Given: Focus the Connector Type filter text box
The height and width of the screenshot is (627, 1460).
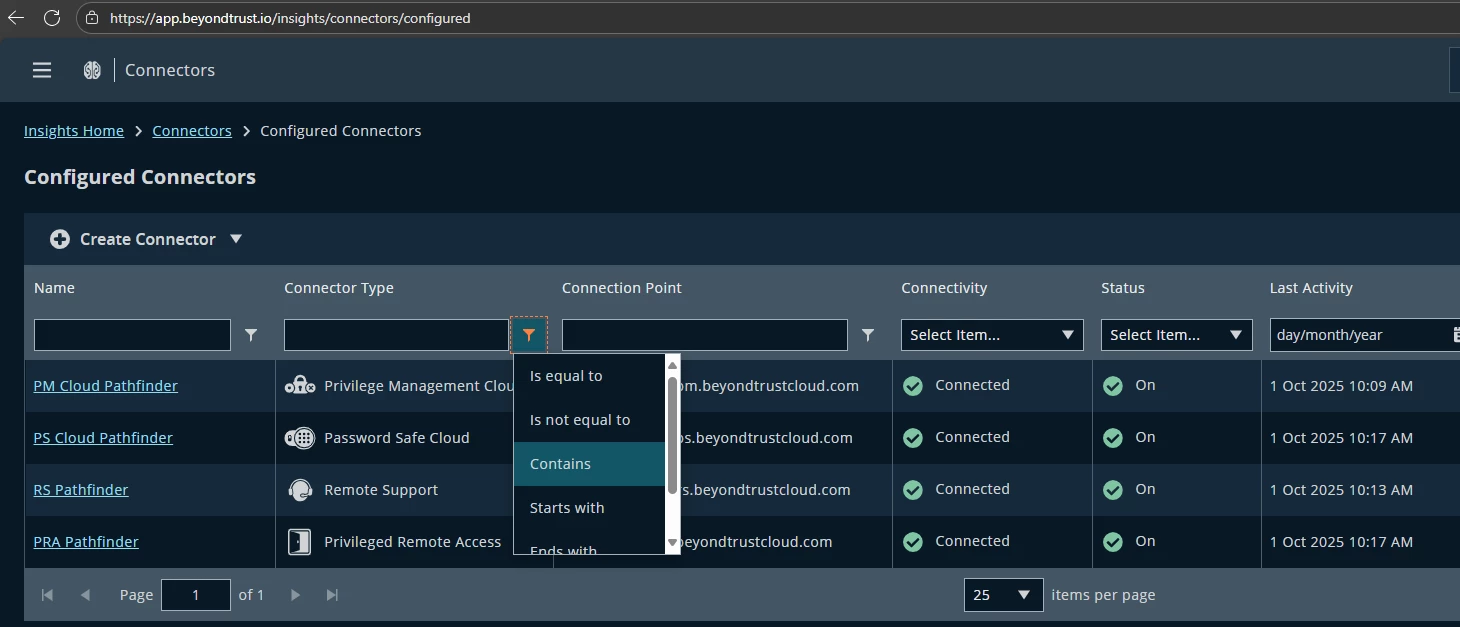Looking at the screenshot, I should (x=397, y=335).
